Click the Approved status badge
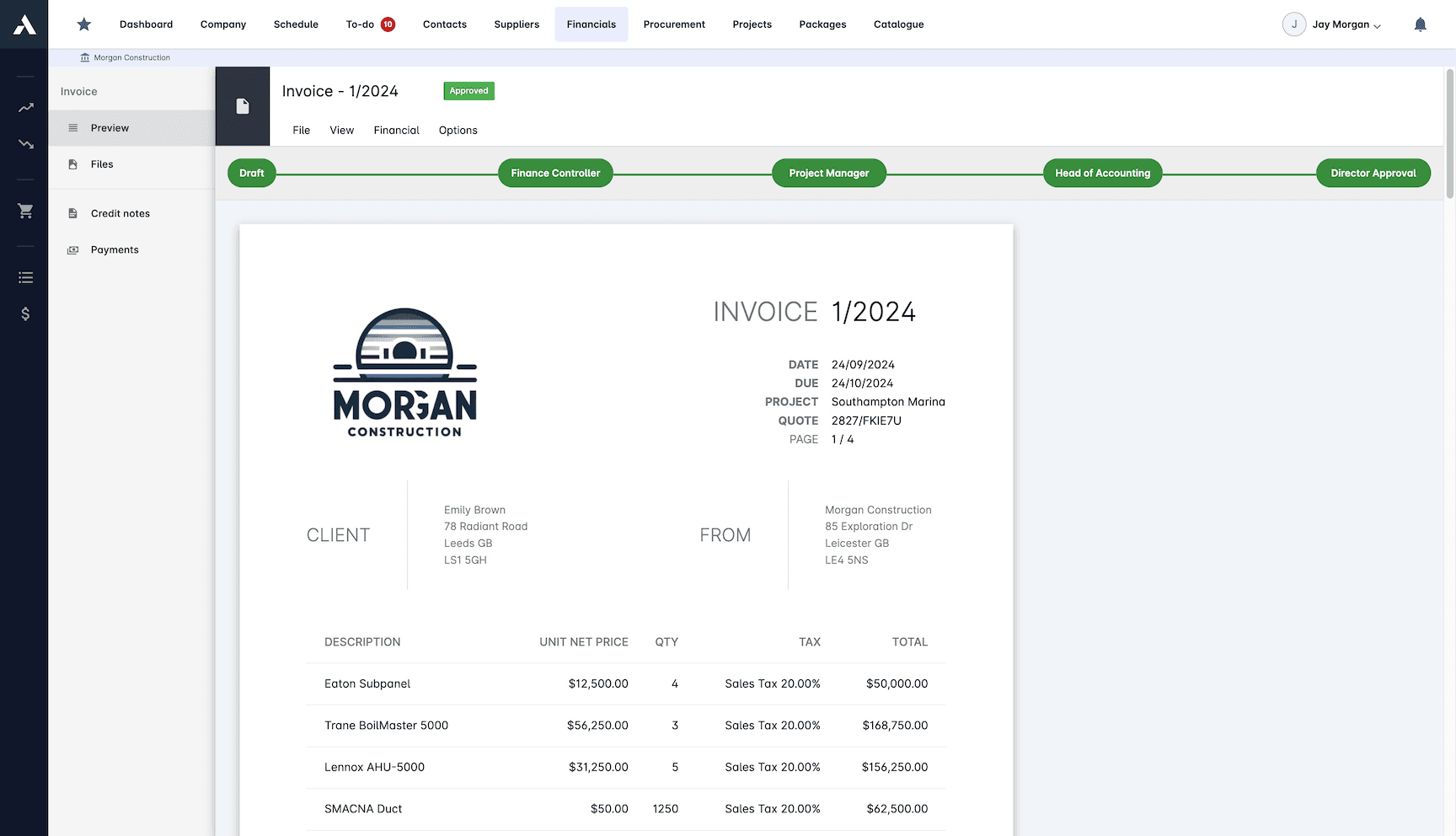This screenshot has height=836, width=1456. click(468, 90)
